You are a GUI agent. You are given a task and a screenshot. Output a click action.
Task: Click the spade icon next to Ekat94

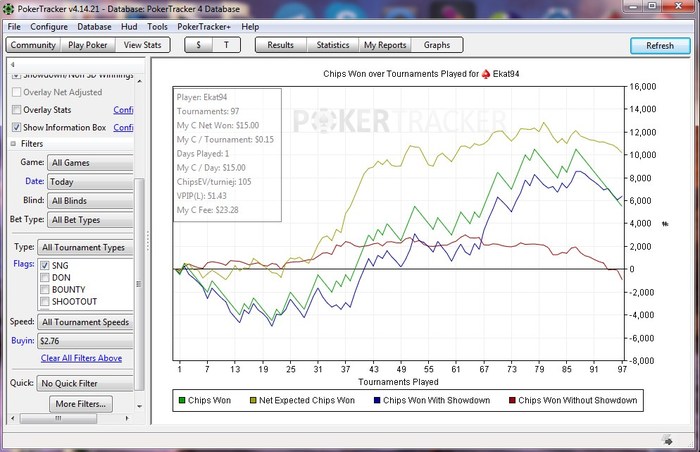click(x=486, y=74)
